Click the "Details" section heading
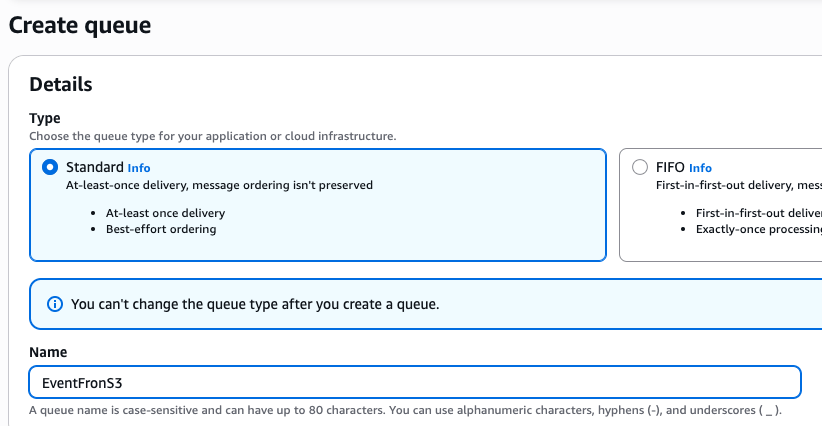Image resolution: width=822 pixels, height=426 pixels. 61,85
